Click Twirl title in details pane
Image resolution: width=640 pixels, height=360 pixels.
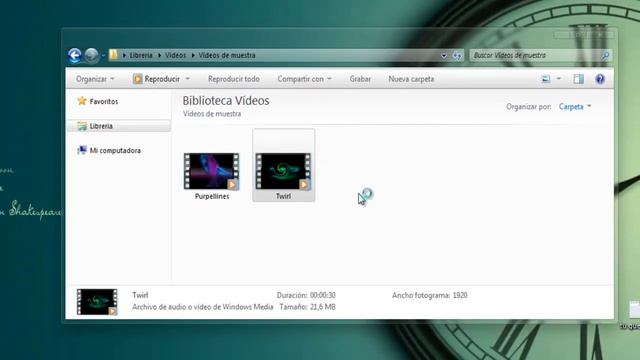coord(140,295)
